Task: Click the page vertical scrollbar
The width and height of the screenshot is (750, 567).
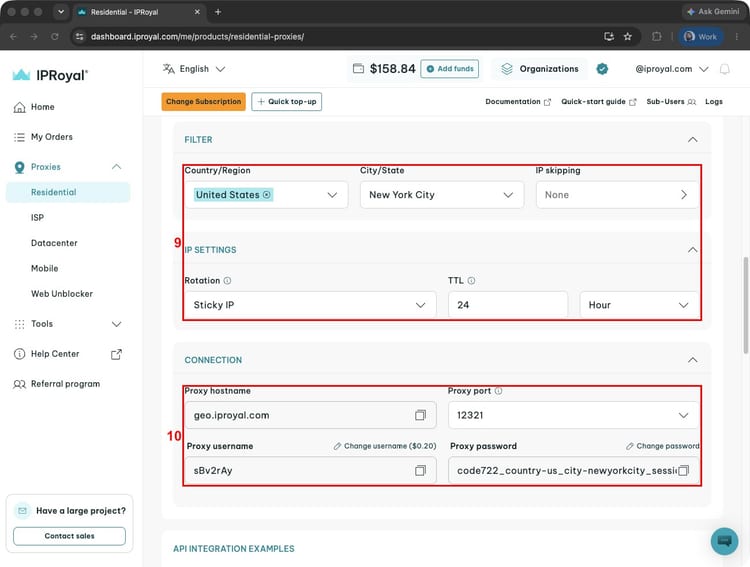Action: point(745,305)
